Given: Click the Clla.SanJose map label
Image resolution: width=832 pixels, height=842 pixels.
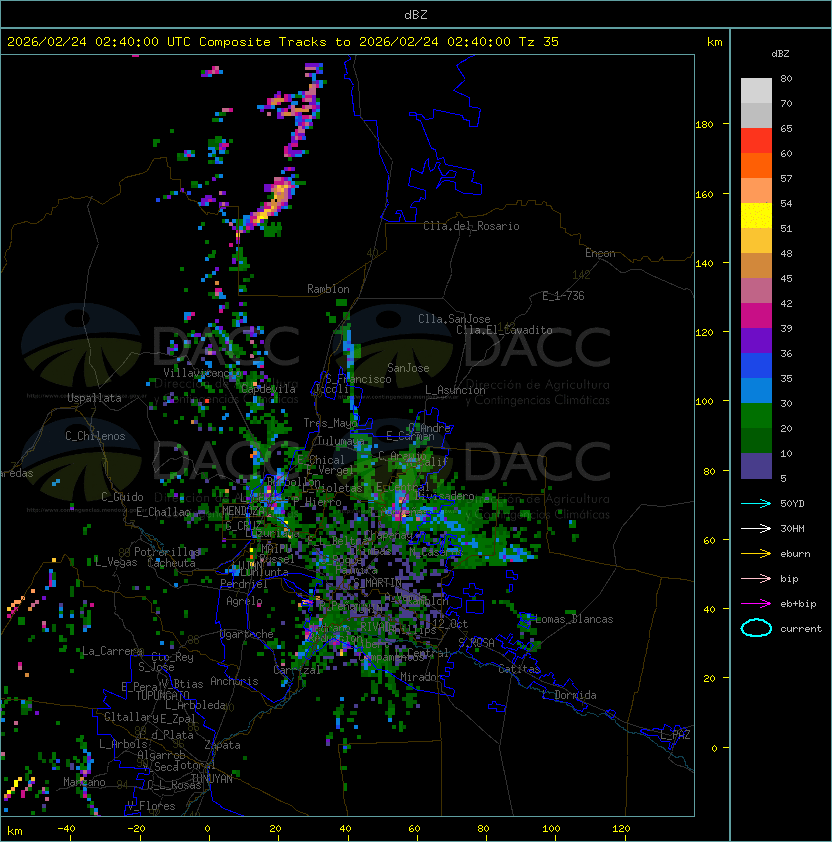Looking at the screenshot, I should tap(454, 319).
